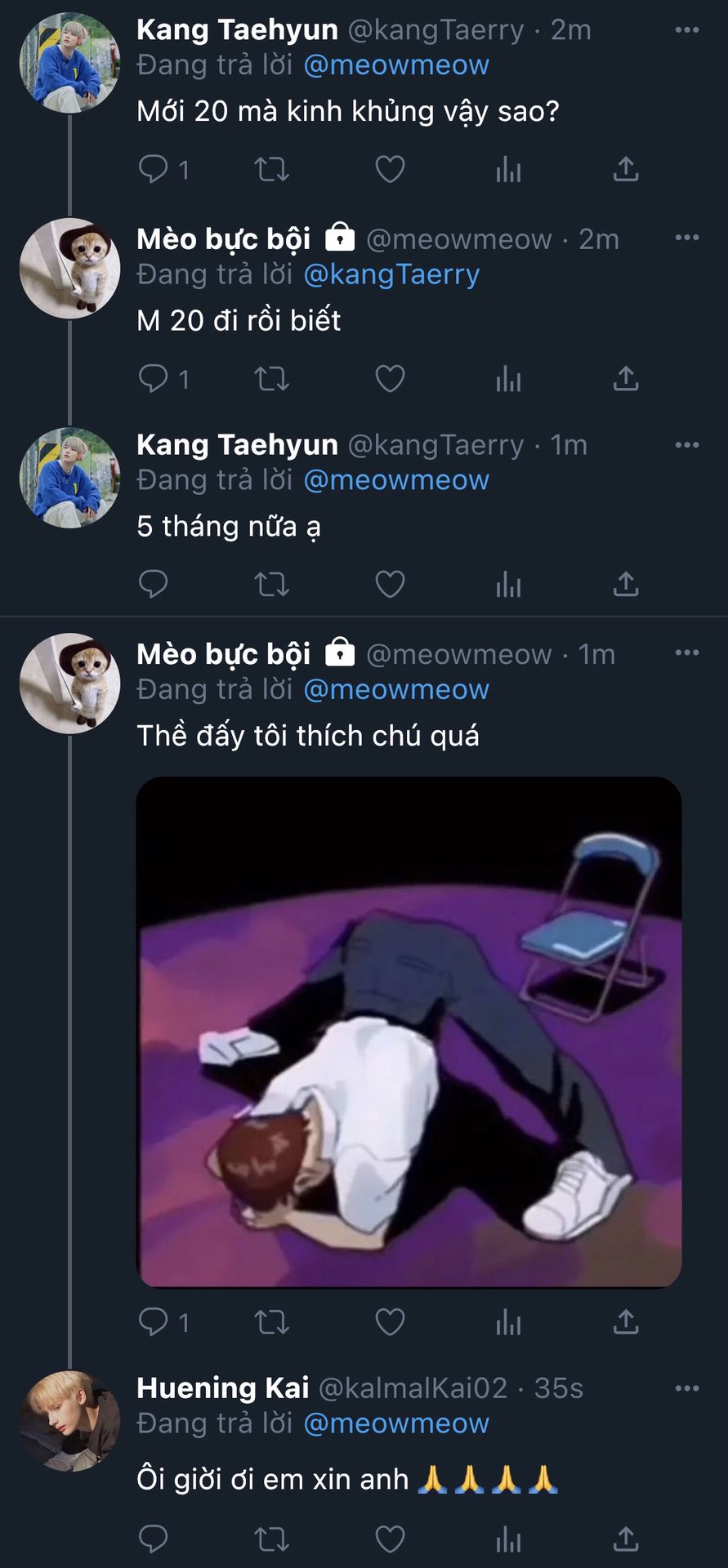Viewport: 728px width, 1568px height.
Task: Like the '5 tháng nữa ạ' tweet
Action: (390, 585)
